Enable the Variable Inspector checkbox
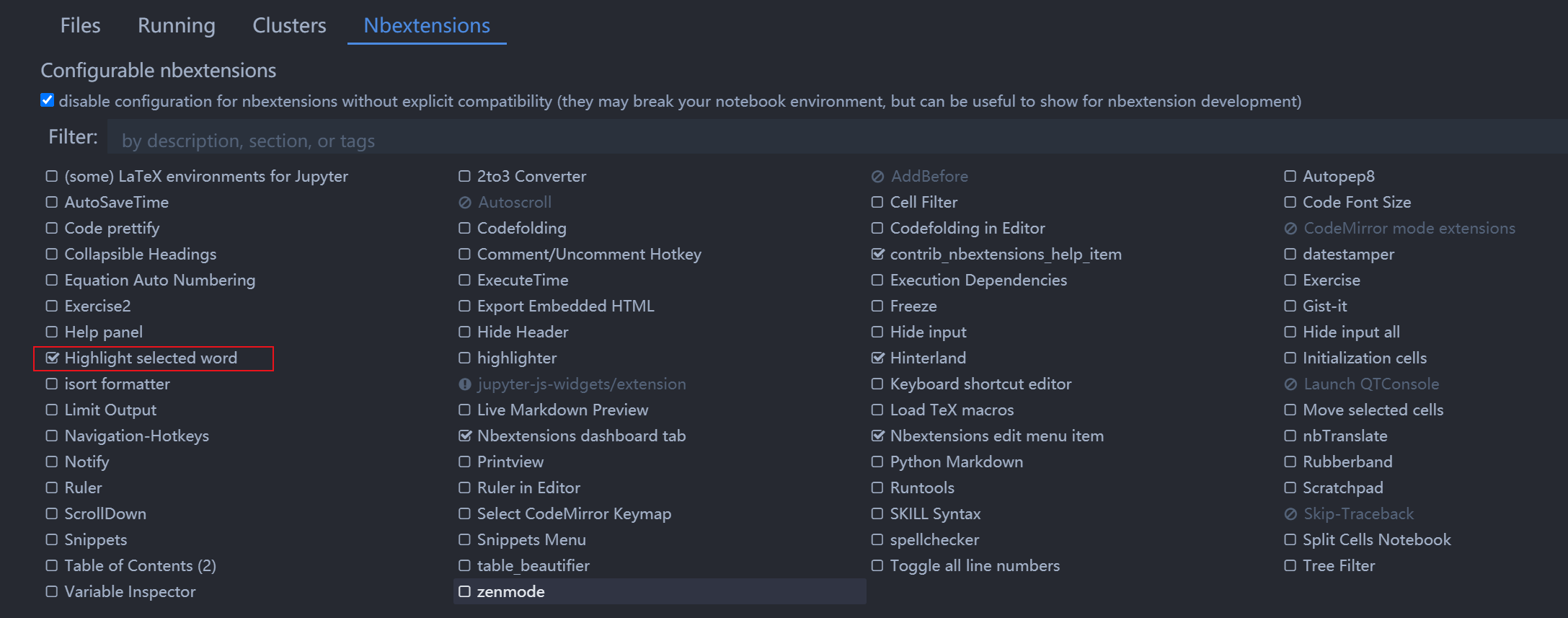Image resolution: width=1568 pixels, height=618 pixels. pyautogui.click(x=52, y=591)
